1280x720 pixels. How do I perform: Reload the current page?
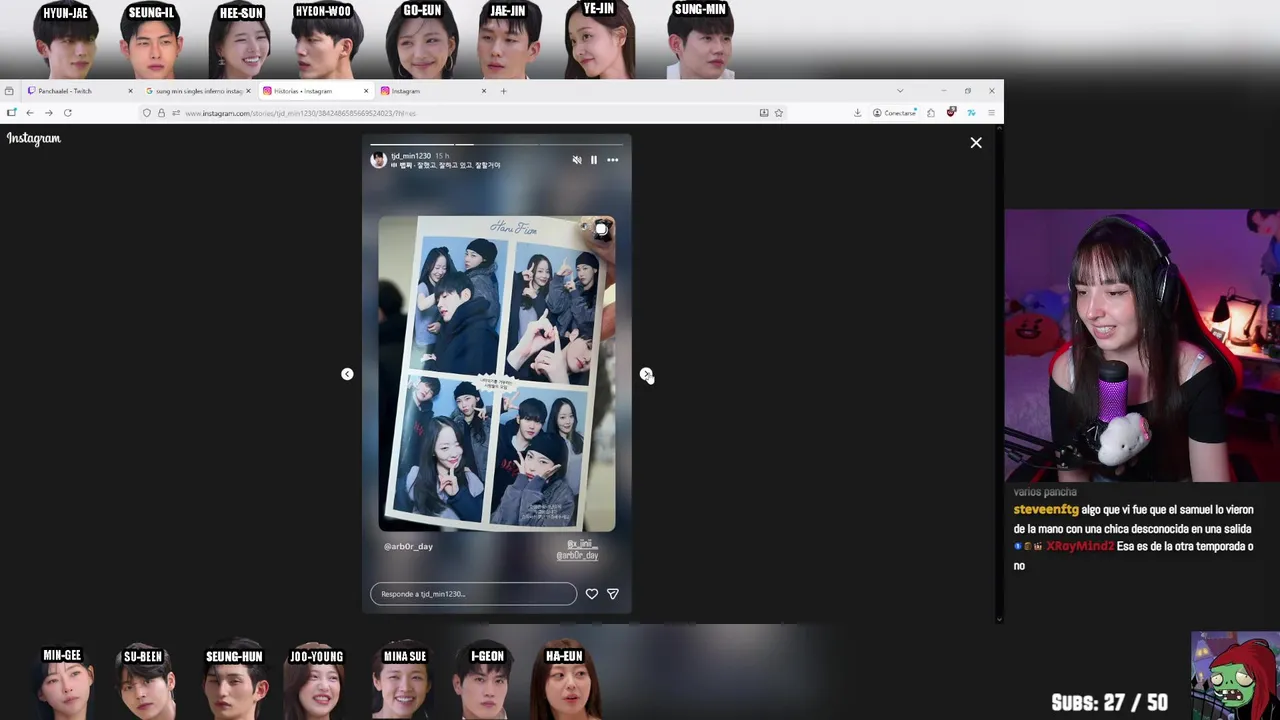pos(67,113)
